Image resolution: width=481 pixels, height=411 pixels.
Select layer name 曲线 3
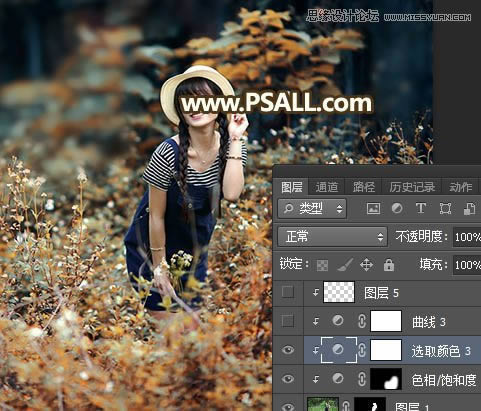click(x=429, y=322)
